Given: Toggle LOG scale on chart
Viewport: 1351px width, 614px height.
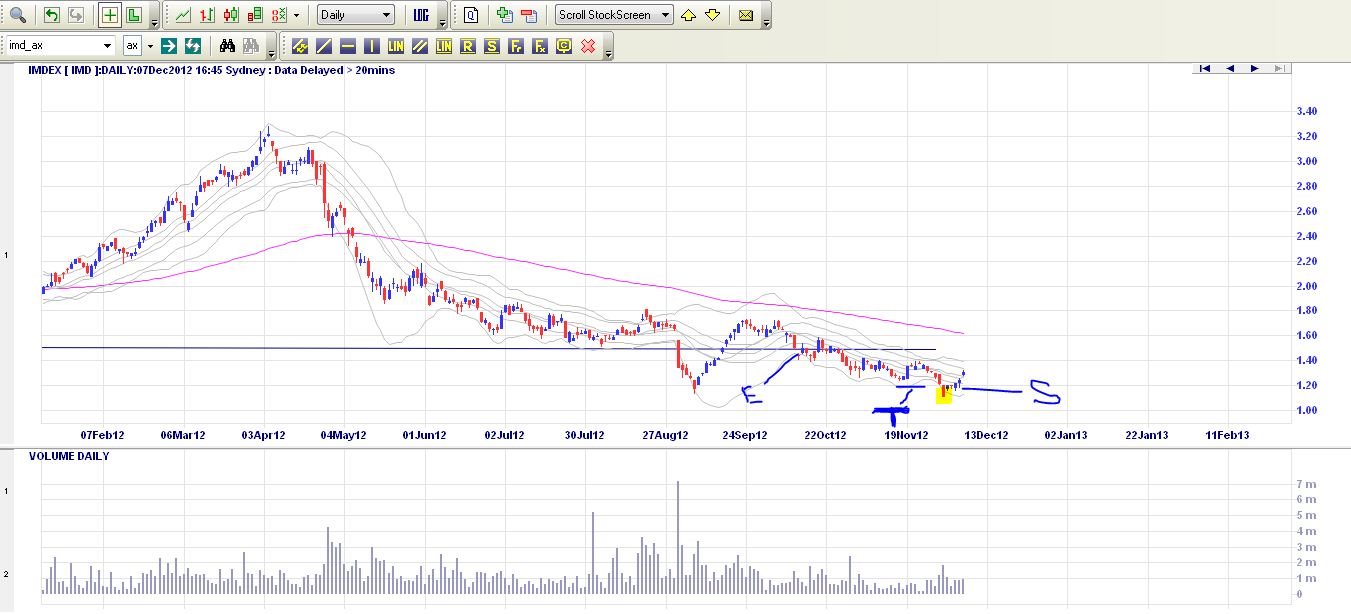Looking at the screenshot, I should tap(420, 15).
